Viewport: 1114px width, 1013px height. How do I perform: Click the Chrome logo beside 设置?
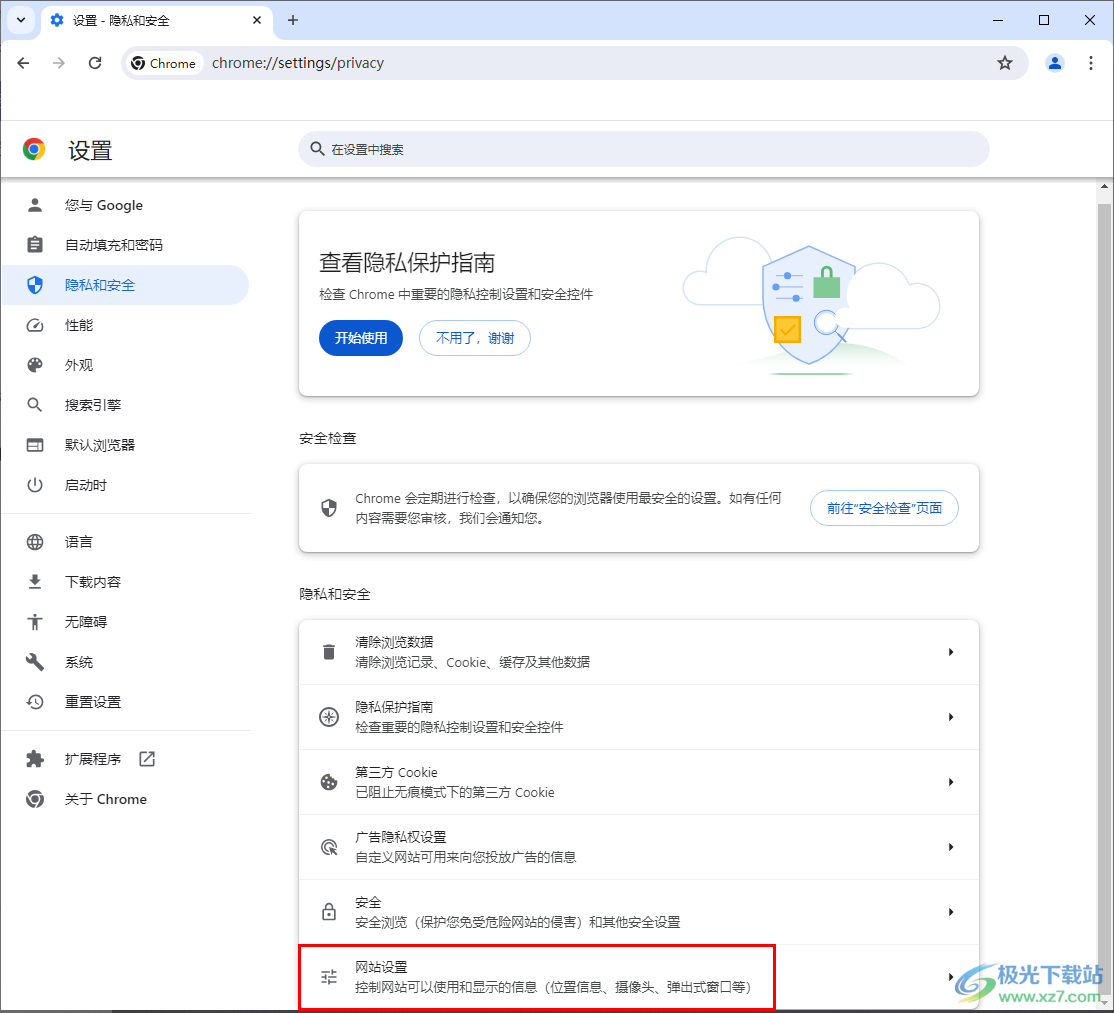pyautogui.click(x=34, y=149)
